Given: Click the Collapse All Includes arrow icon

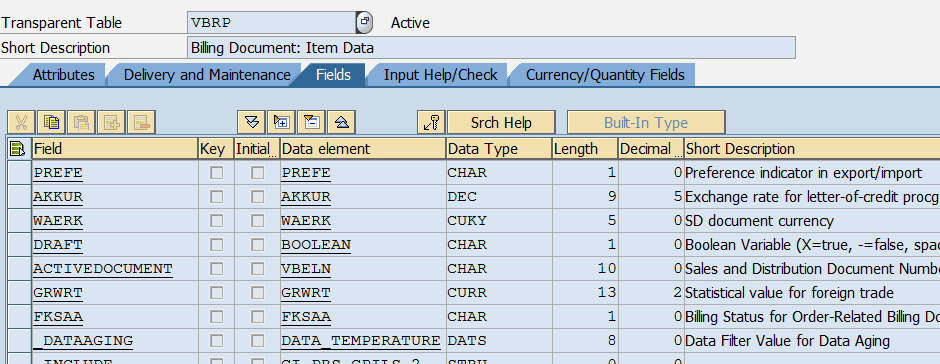Looking at the screenshot, I should point(342,122).
